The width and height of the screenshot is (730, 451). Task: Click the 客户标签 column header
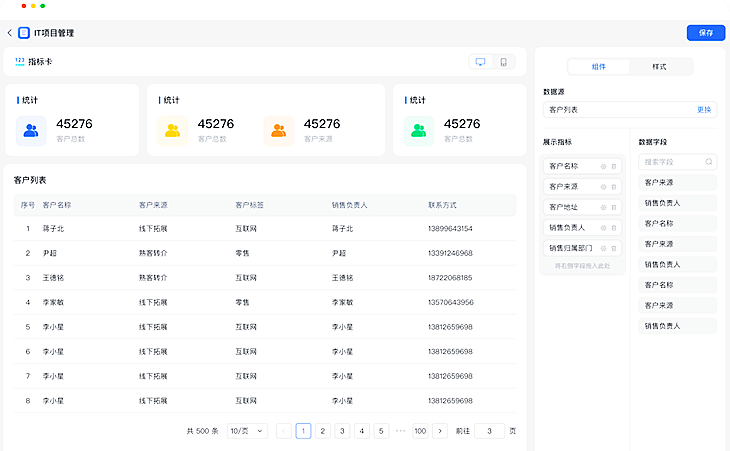click(x=250, y=205)
